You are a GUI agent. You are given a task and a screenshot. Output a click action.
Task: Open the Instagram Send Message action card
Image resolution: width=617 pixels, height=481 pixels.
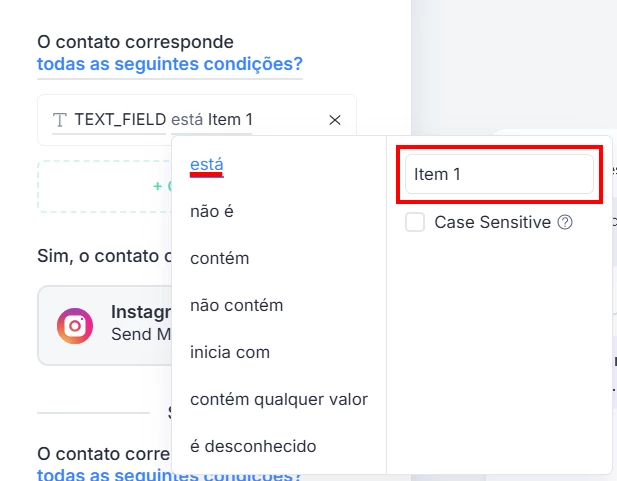(105, 326)
